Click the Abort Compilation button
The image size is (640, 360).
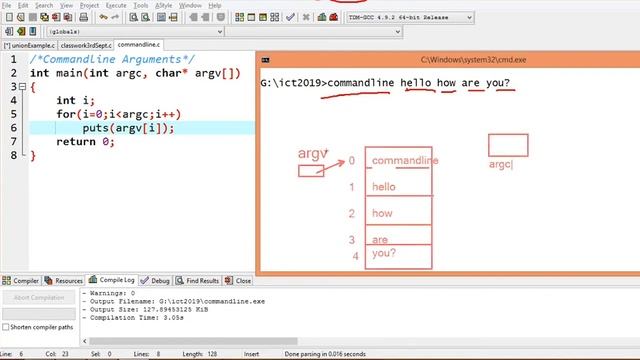click(39, 298)
